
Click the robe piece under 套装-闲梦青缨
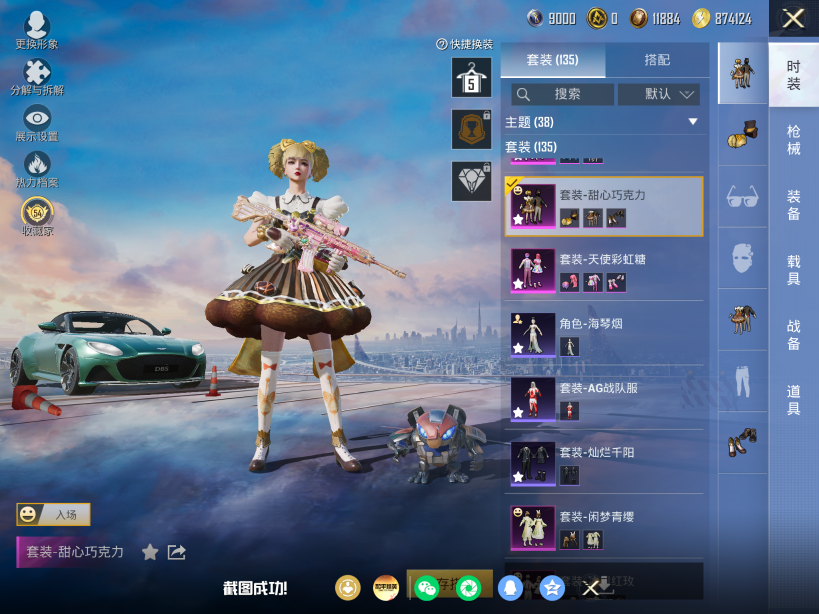tap(593, 540)
